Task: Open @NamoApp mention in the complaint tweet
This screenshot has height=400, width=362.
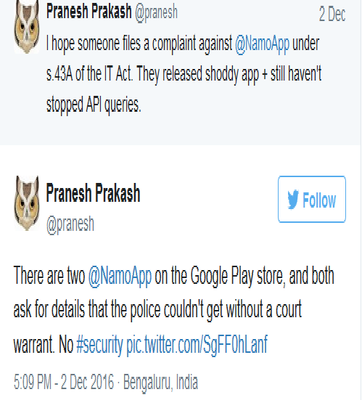Action: point(262,44)
